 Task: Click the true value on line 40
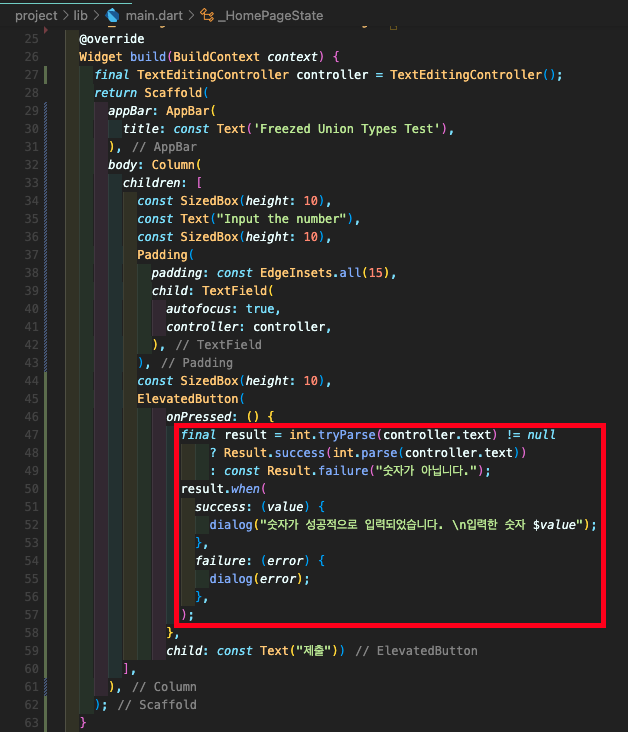(x=260, y=309)
